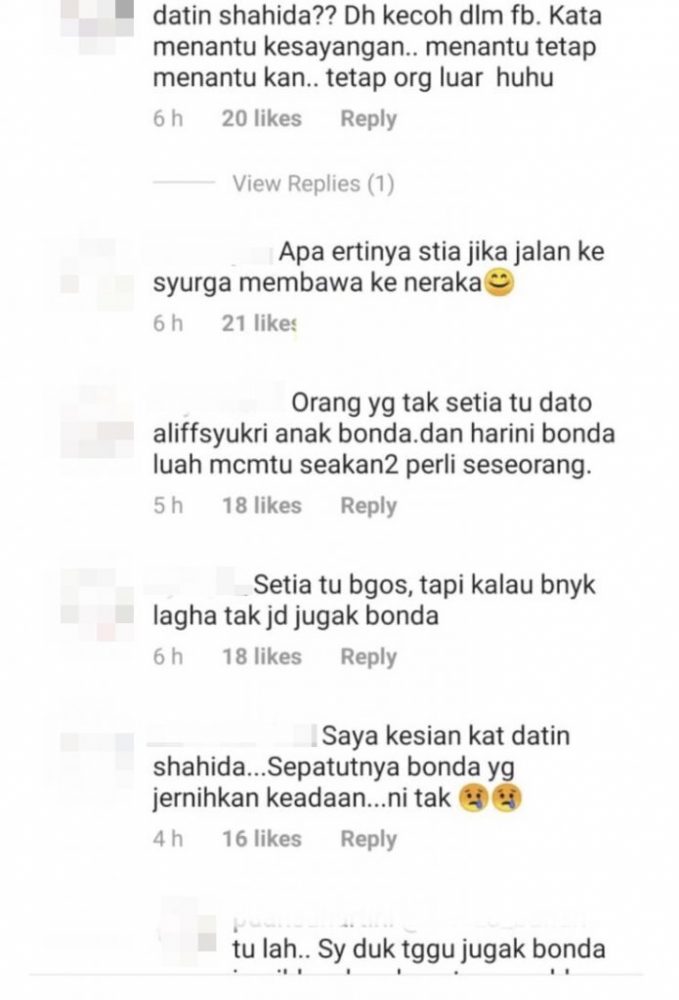Reply to the 'Setia tu bgos' comment

pos(369,657)
